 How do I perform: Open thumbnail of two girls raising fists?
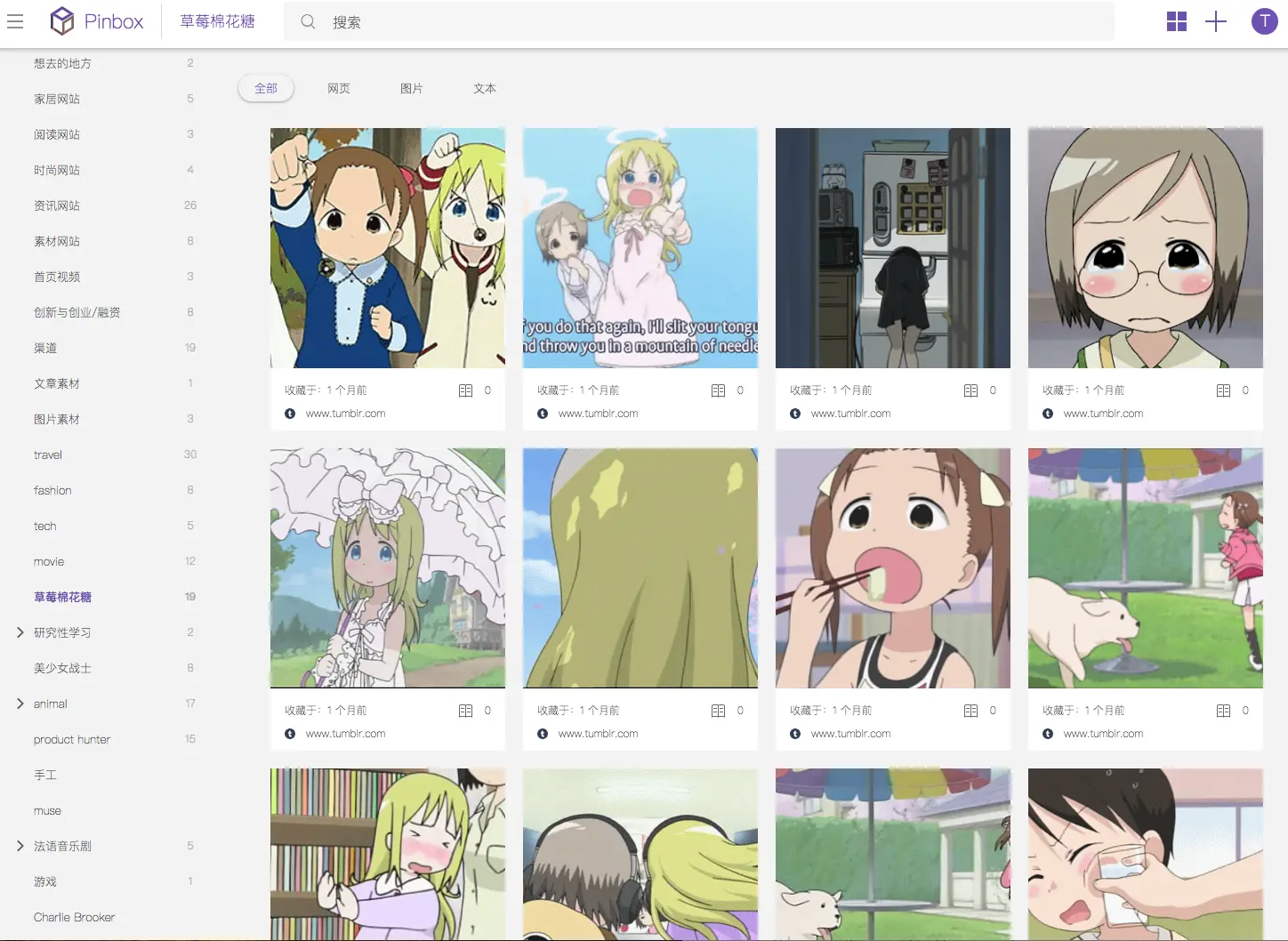[x=388, y=248]
